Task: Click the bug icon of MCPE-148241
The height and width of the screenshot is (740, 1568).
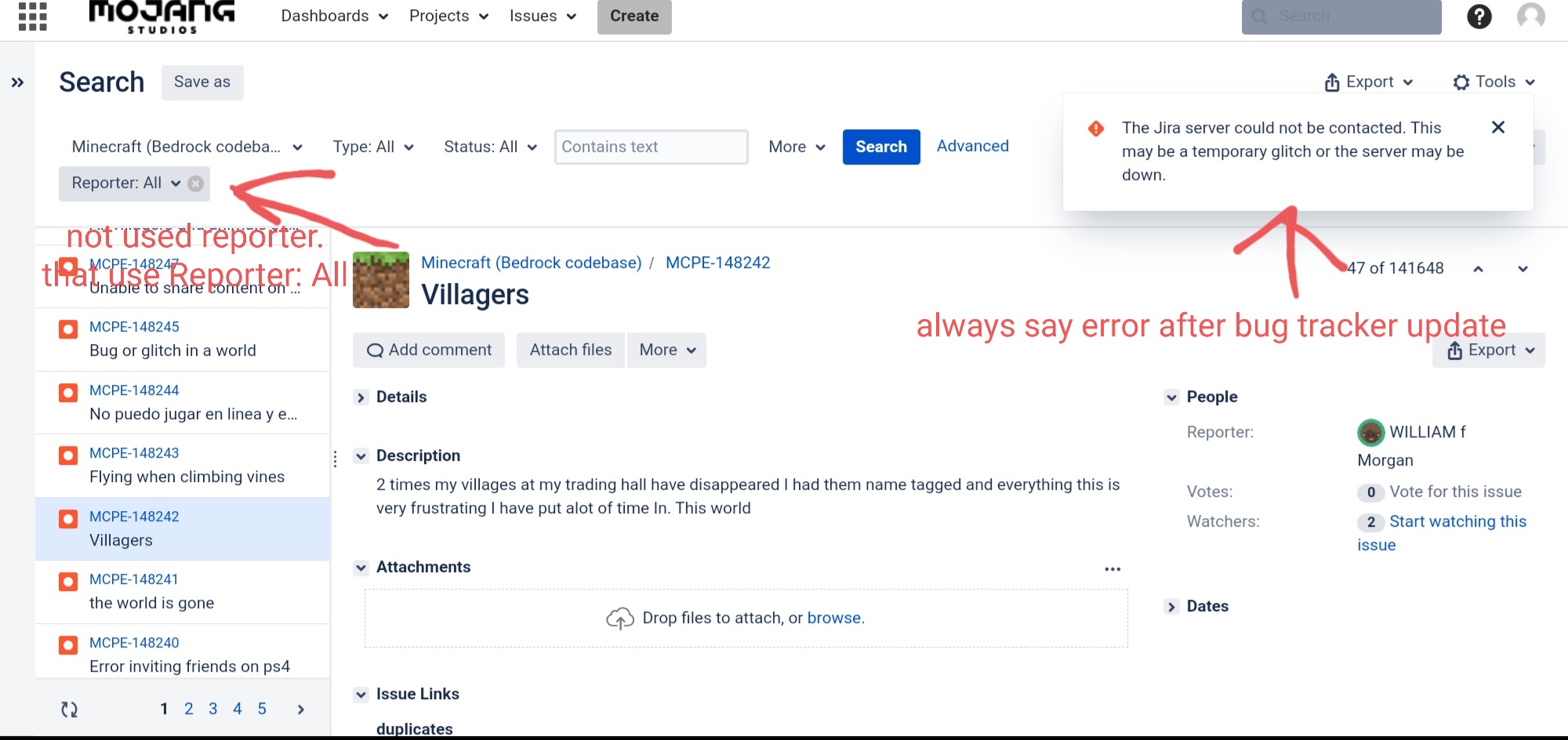Action: coord(68,581)
